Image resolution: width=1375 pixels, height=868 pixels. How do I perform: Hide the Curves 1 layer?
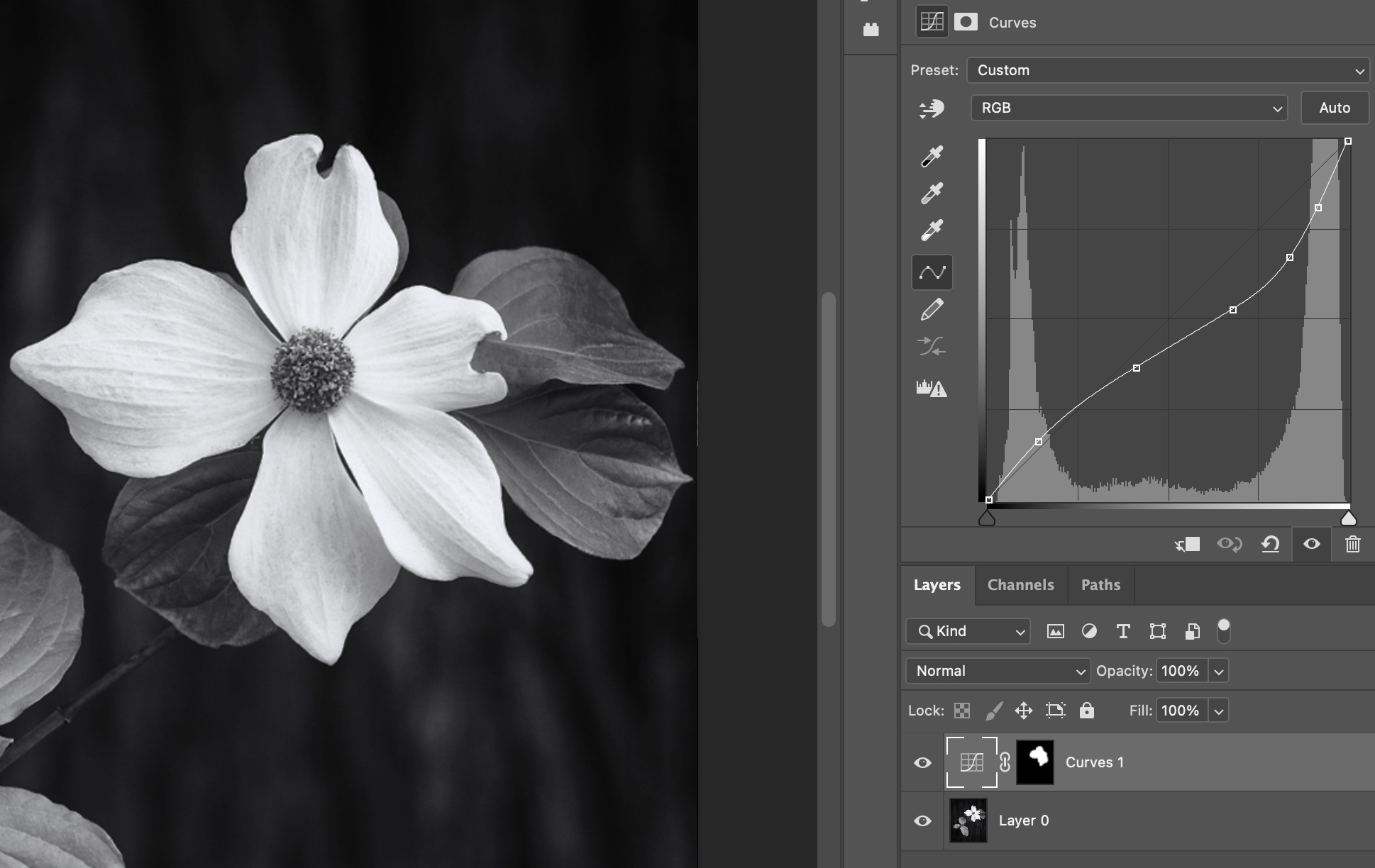(922, 762)
